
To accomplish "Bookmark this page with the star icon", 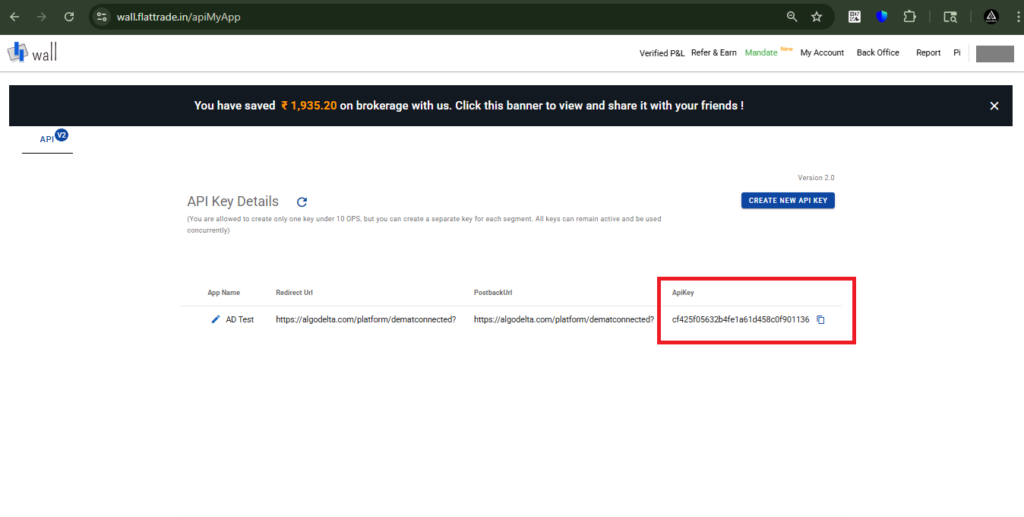I will [817, 17].
